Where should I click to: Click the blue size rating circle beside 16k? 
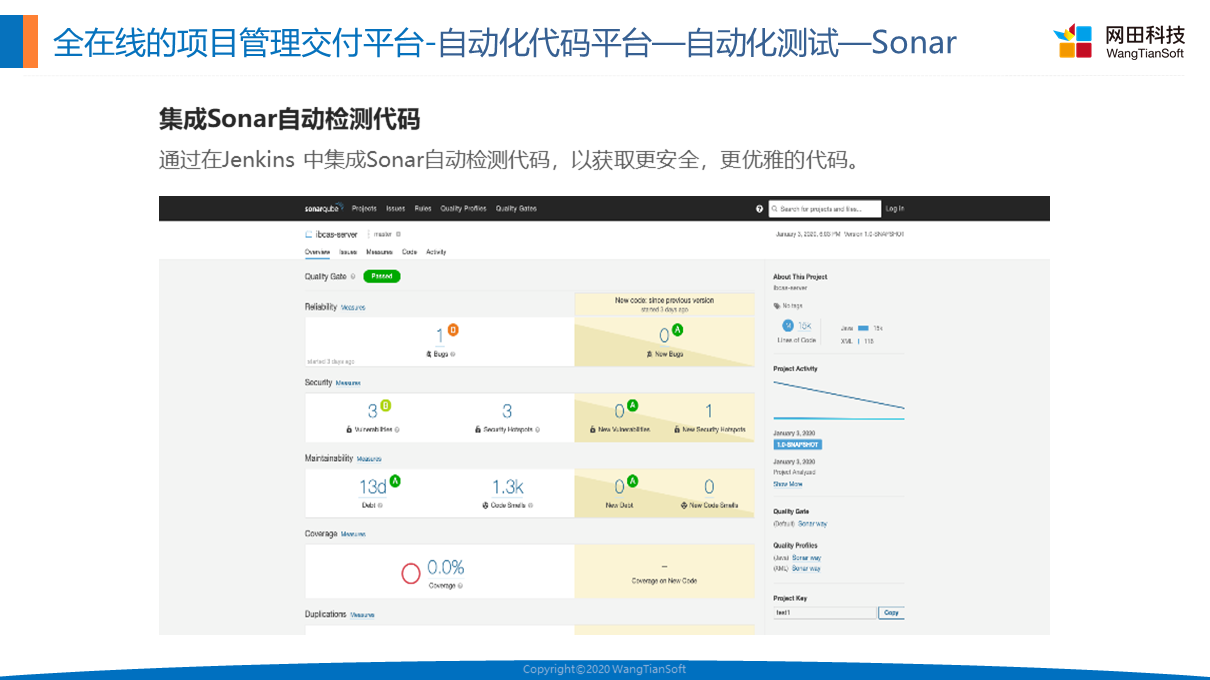787,326
